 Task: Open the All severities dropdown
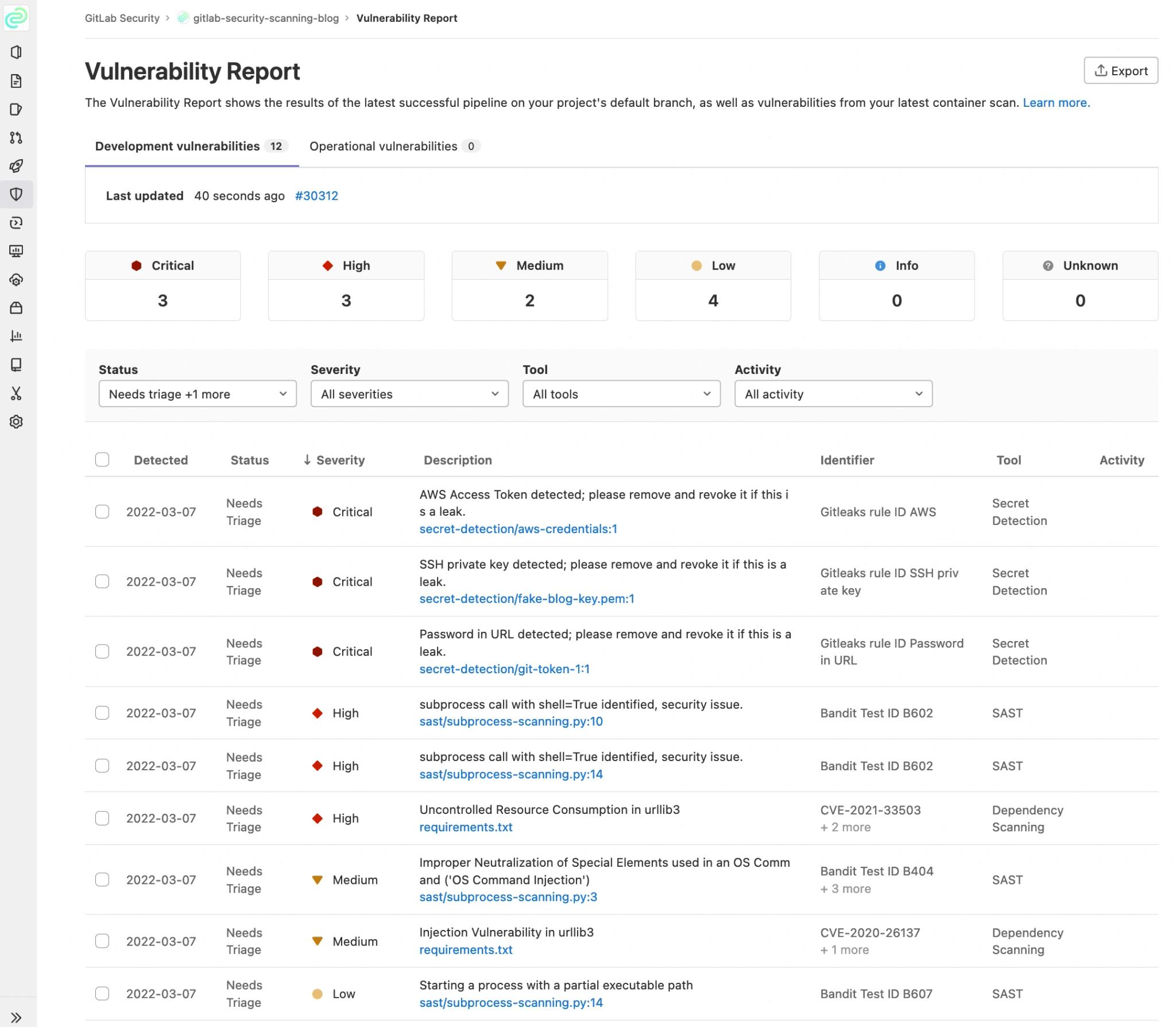click(x=409, y=393)
